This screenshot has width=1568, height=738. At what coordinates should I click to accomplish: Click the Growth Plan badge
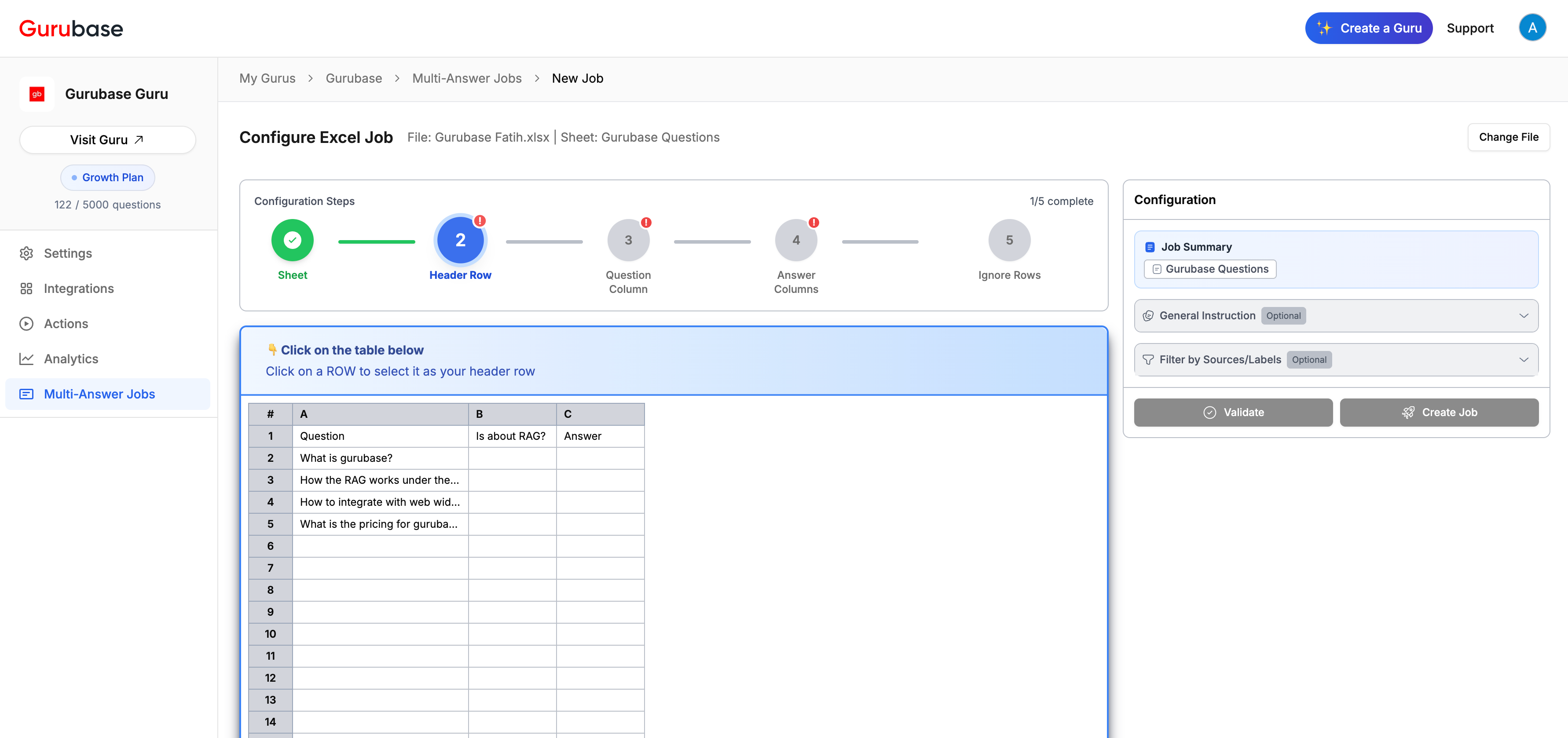pyautogui.click(x=108, y=177)
